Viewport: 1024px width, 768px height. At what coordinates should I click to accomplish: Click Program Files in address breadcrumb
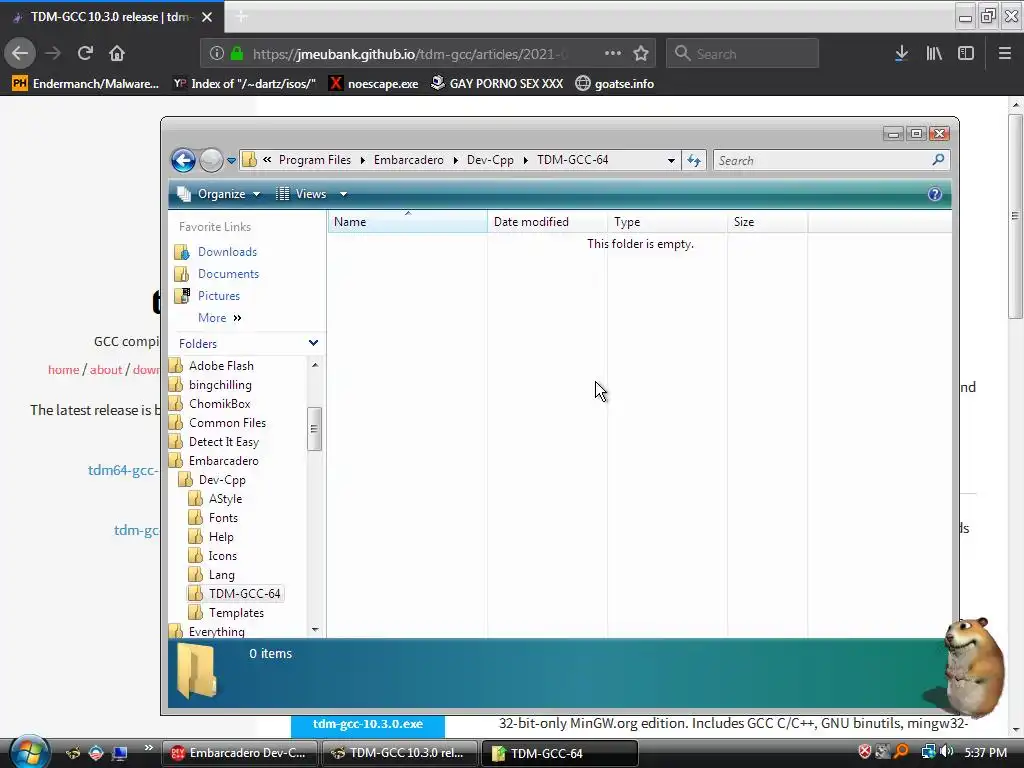click(315, 160)
